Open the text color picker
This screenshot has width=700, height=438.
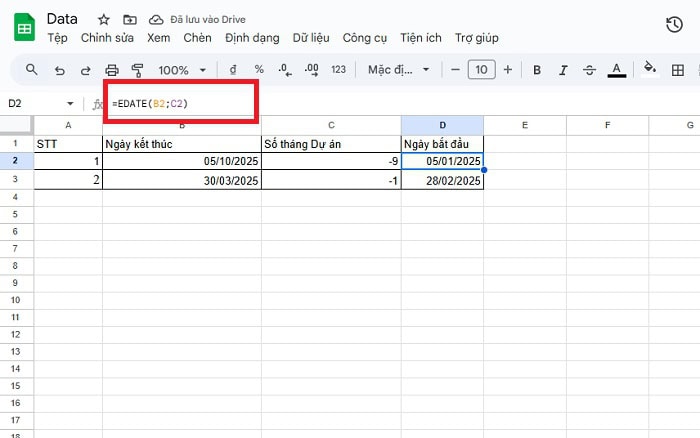coord(617,70)
